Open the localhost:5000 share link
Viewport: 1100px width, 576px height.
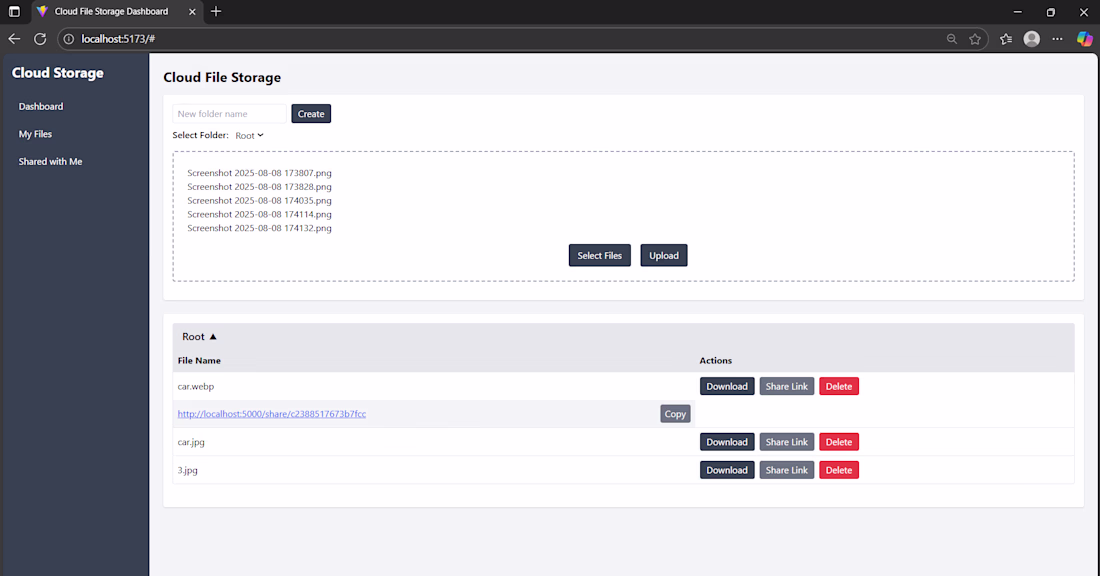tap(271, 414)
